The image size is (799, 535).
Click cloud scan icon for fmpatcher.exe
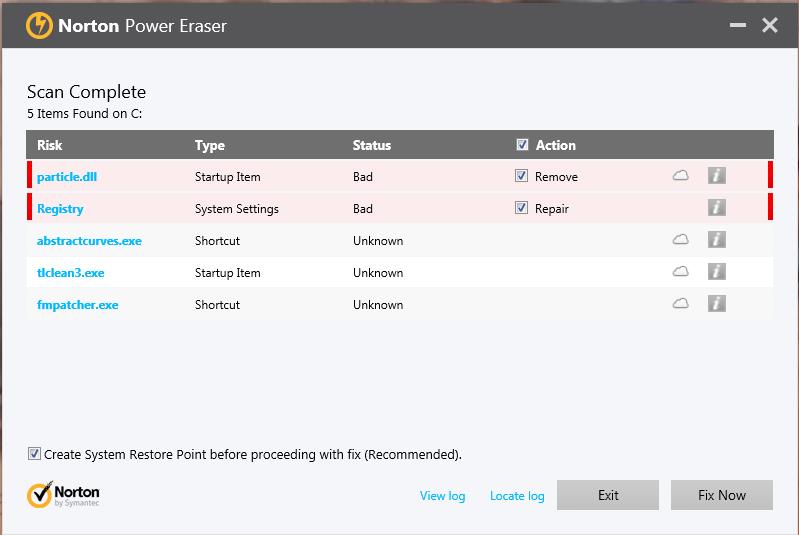click(680, 304)
